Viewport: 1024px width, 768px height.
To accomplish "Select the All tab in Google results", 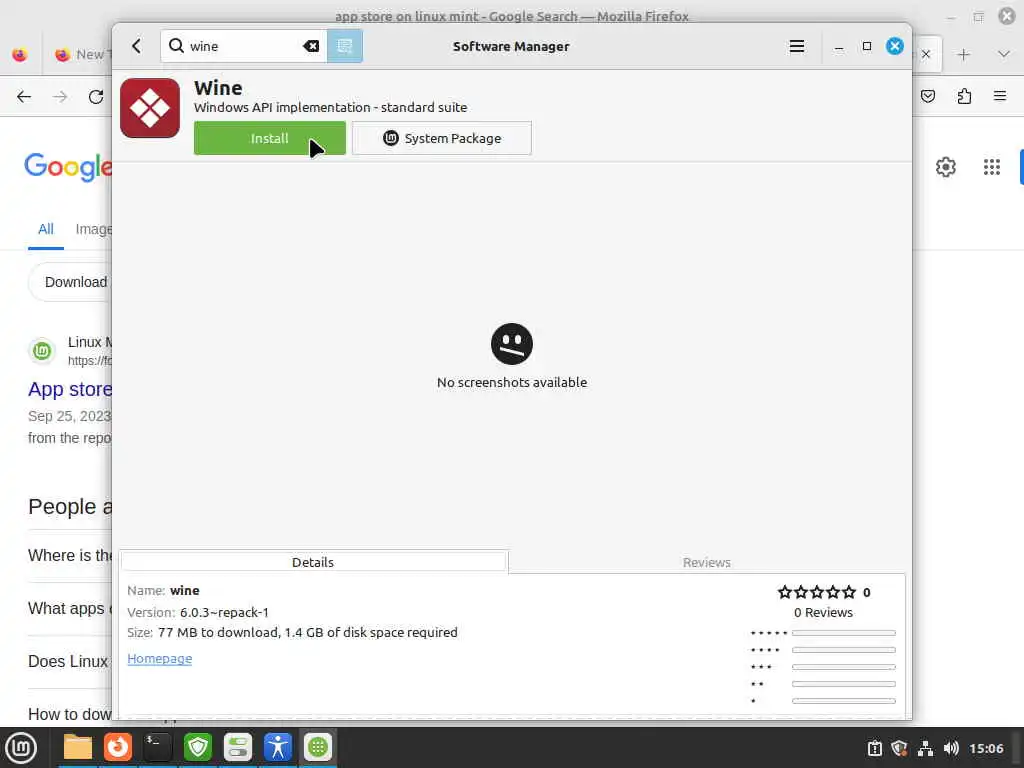I will pos(46,229).
